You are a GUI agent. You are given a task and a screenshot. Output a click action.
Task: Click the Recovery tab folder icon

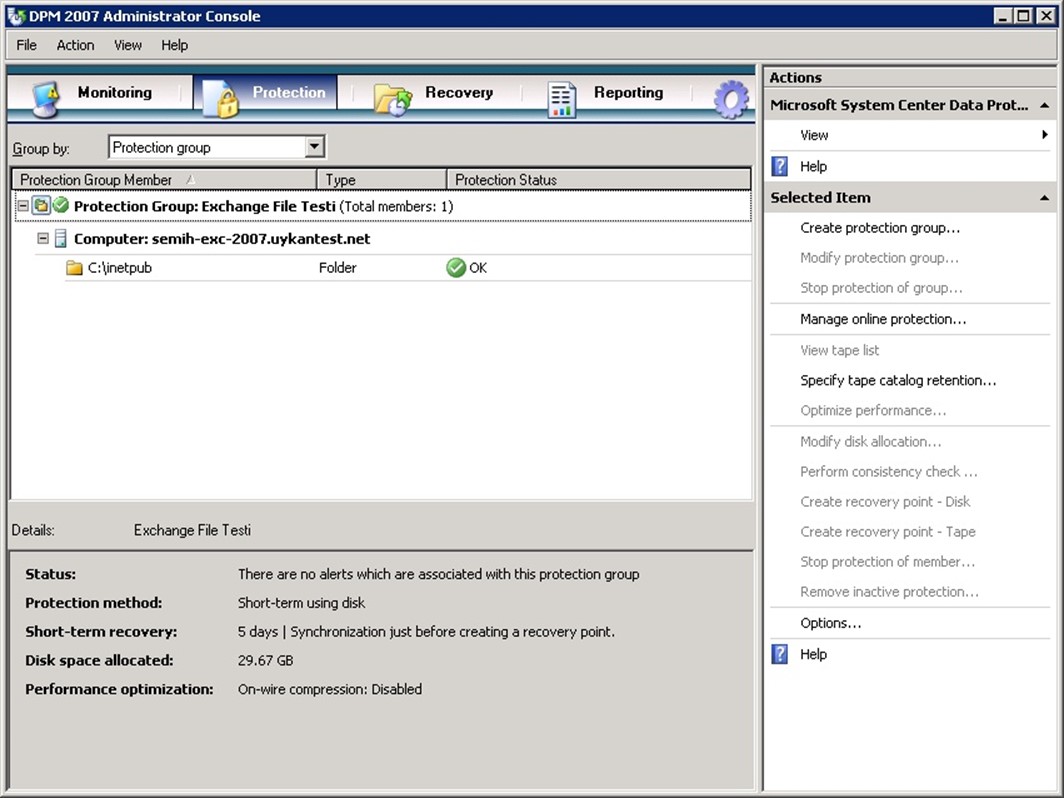tap(393, 98)
